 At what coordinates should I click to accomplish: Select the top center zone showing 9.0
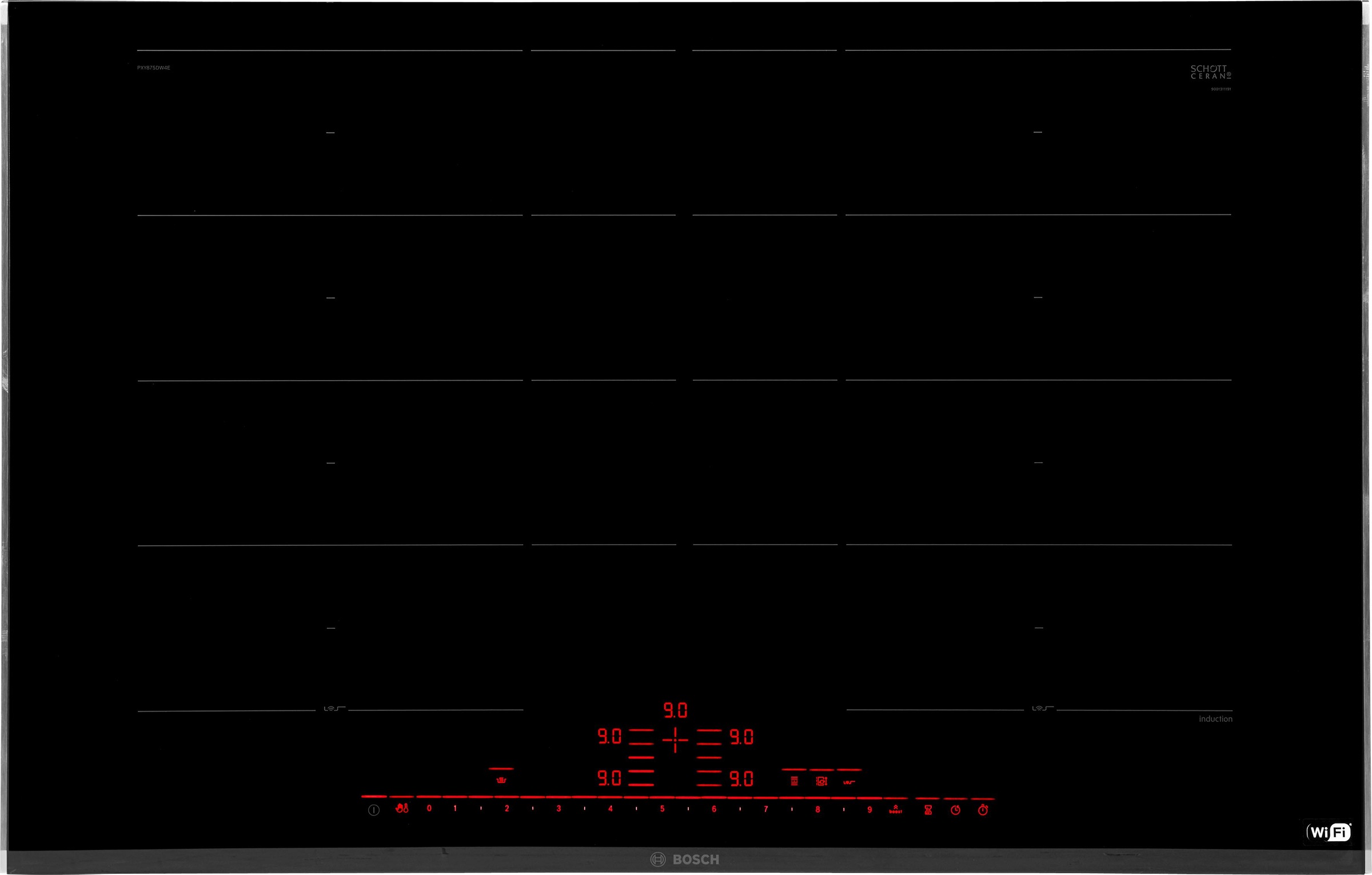tap(675, 710)
